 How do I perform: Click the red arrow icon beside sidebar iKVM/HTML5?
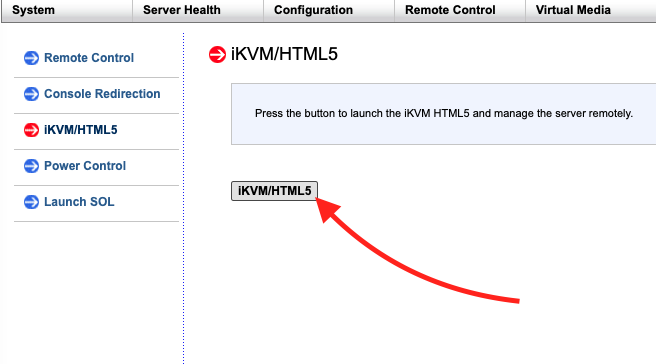(x=31, y=130)
